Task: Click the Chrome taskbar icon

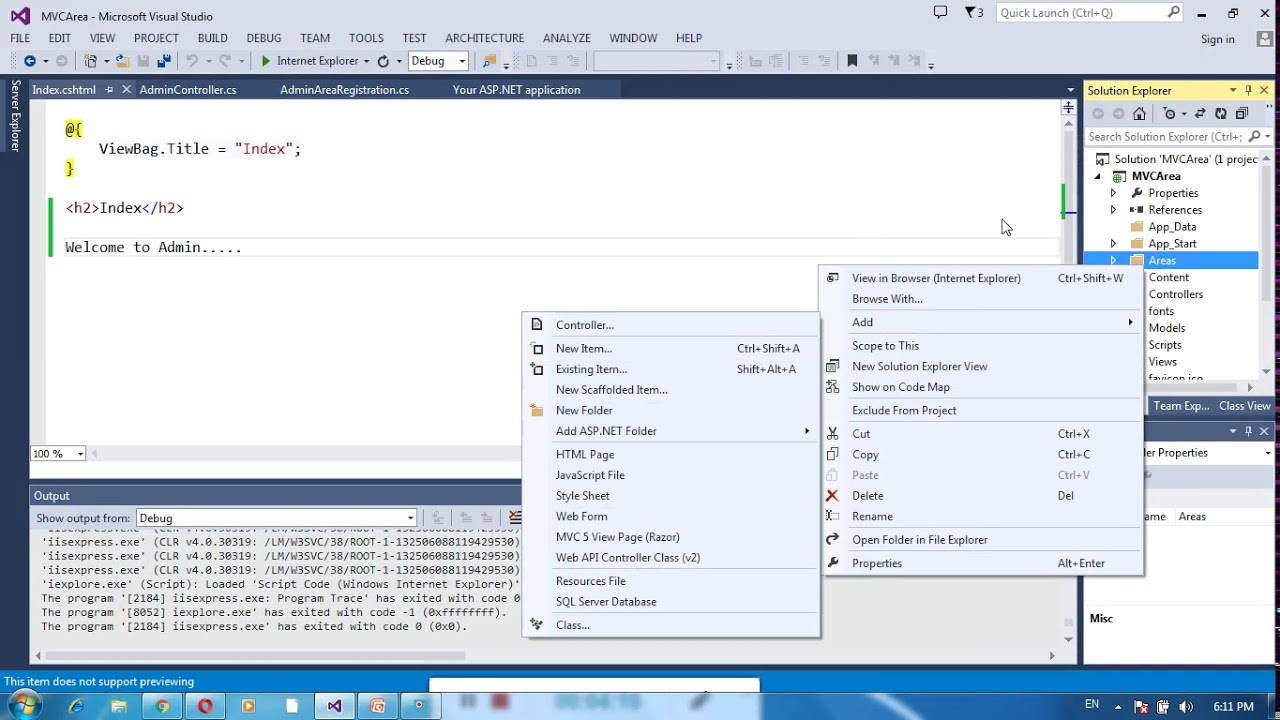Action: pyautogui.click(x=162, y=706)
